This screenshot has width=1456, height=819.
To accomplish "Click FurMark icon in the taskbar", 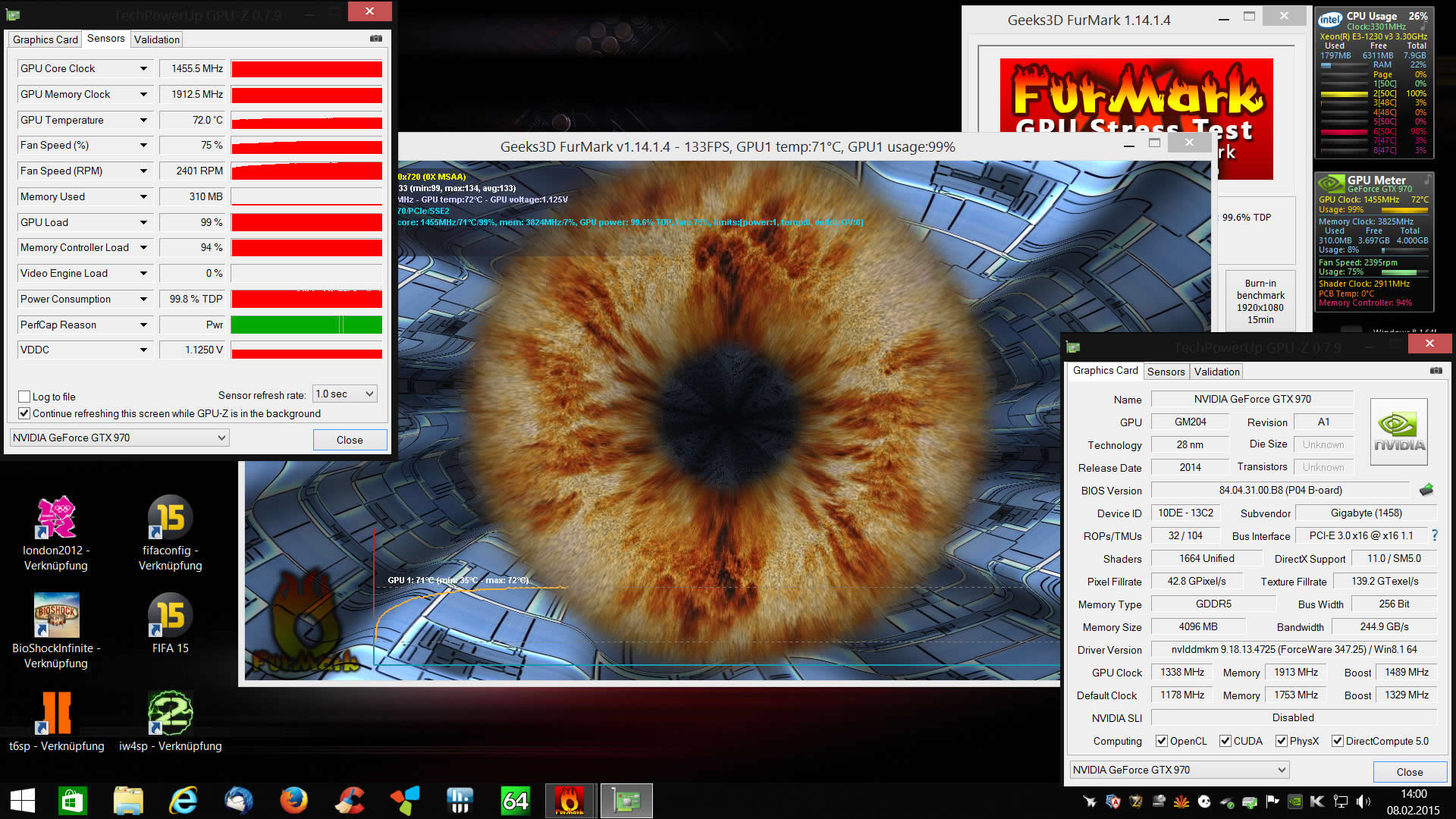I will [569, 801].
